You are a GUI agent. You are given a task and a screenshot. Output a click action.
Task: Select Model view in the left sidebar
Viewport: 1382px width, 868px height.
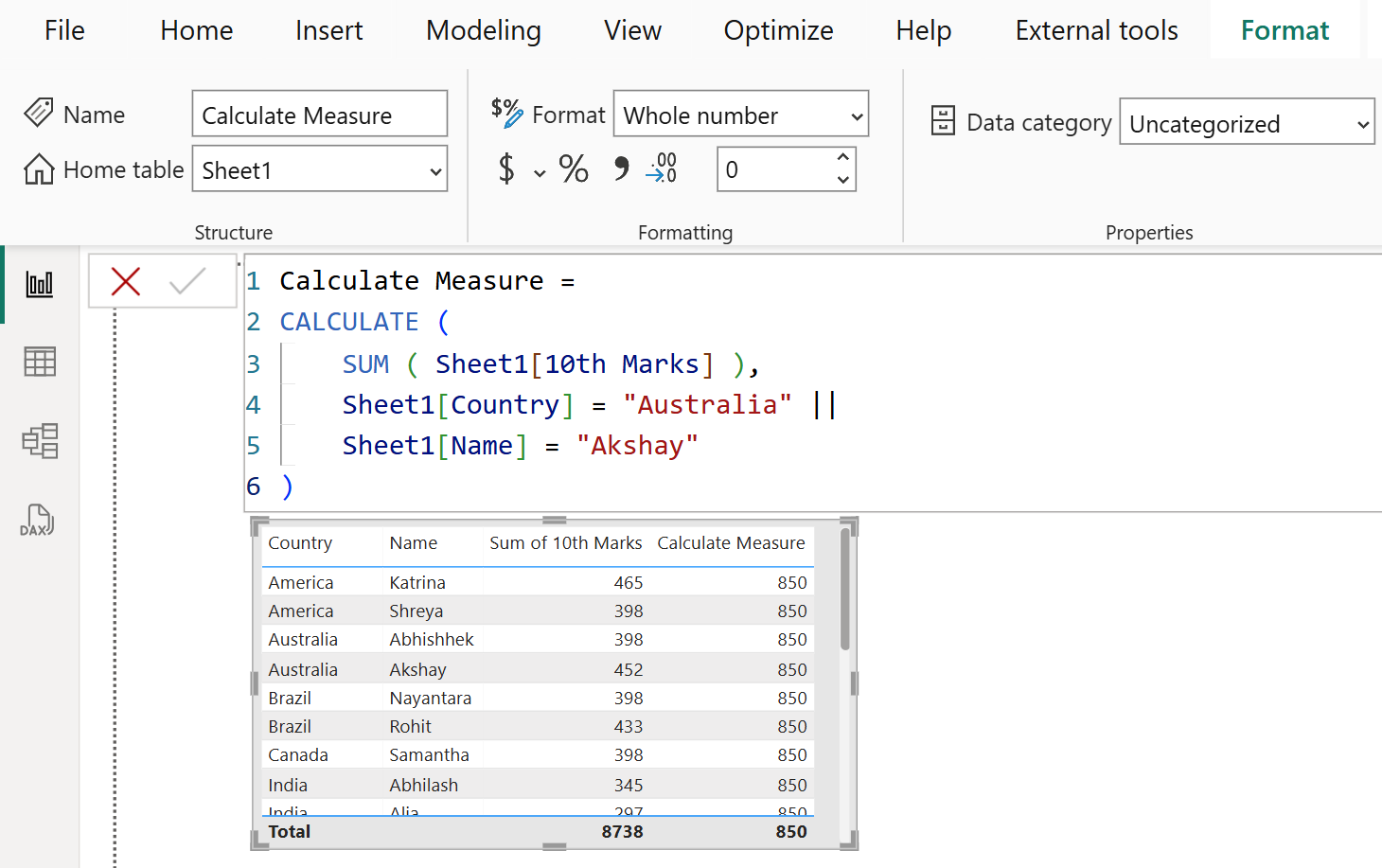[39, 441]
